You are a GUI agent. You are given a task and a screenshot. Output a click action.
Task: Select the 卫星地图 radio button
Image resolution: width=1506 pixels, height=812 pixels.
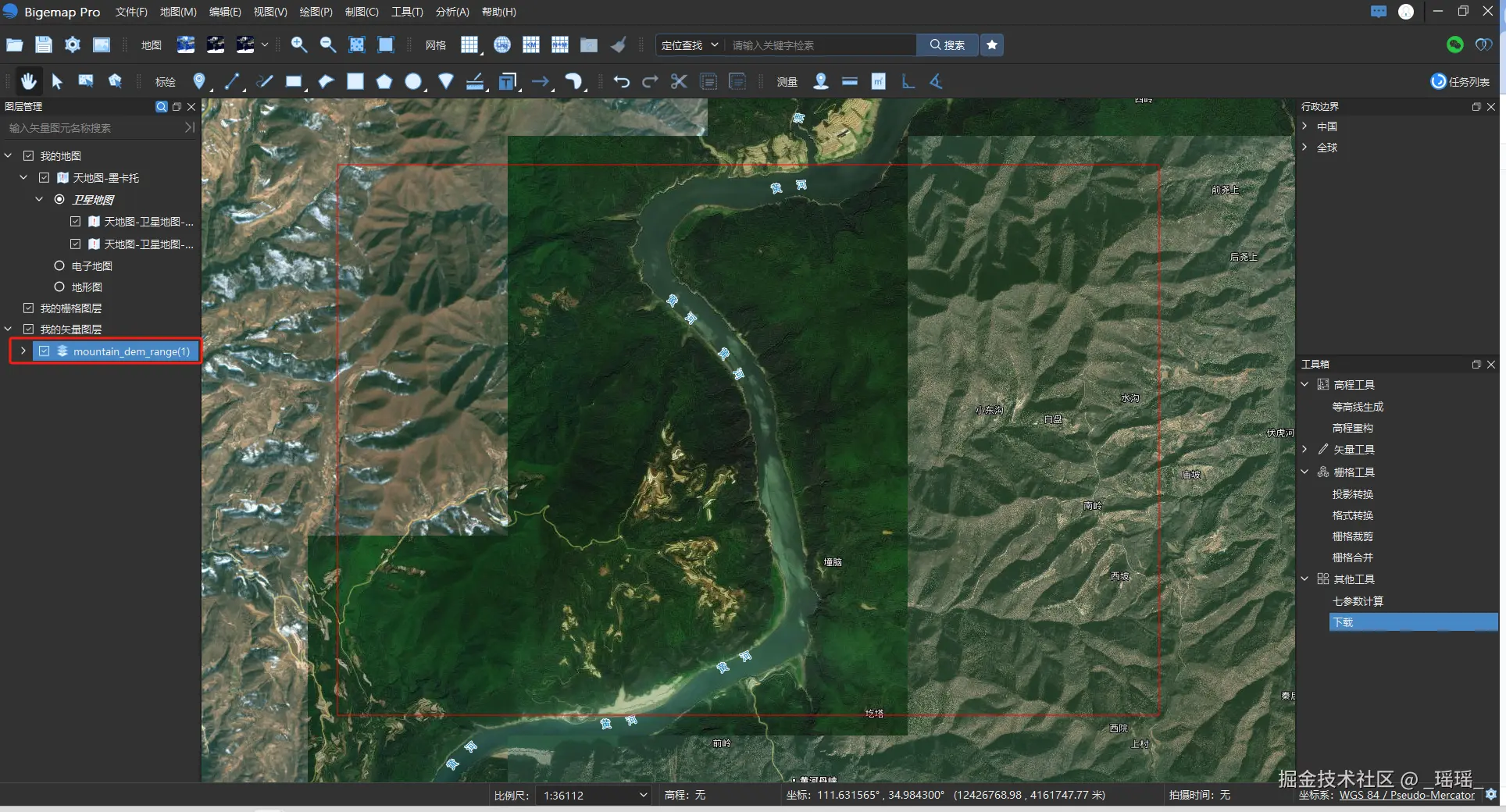tap(59, 200)
